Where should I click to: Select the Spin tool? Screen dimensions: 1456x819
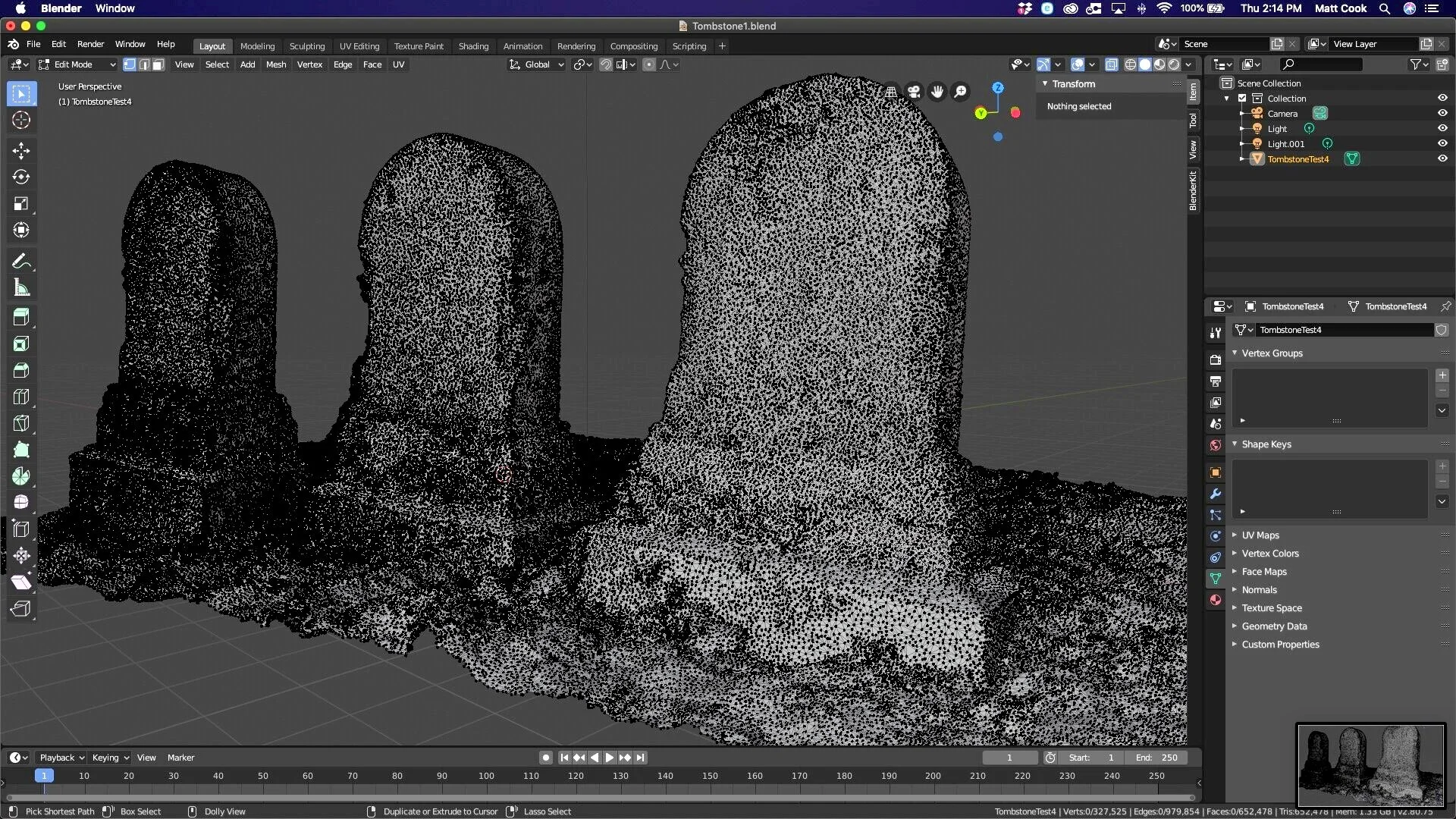(x=21, y=476)
